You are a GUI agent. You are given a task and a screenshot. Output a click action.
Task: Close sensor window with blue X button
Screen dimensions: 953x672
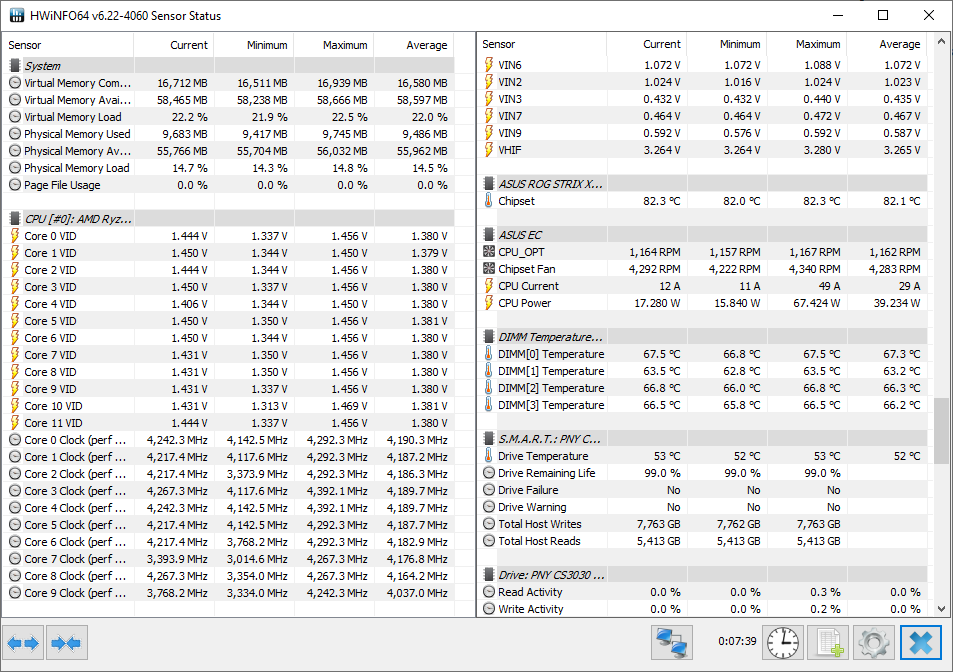pos(921,643)
